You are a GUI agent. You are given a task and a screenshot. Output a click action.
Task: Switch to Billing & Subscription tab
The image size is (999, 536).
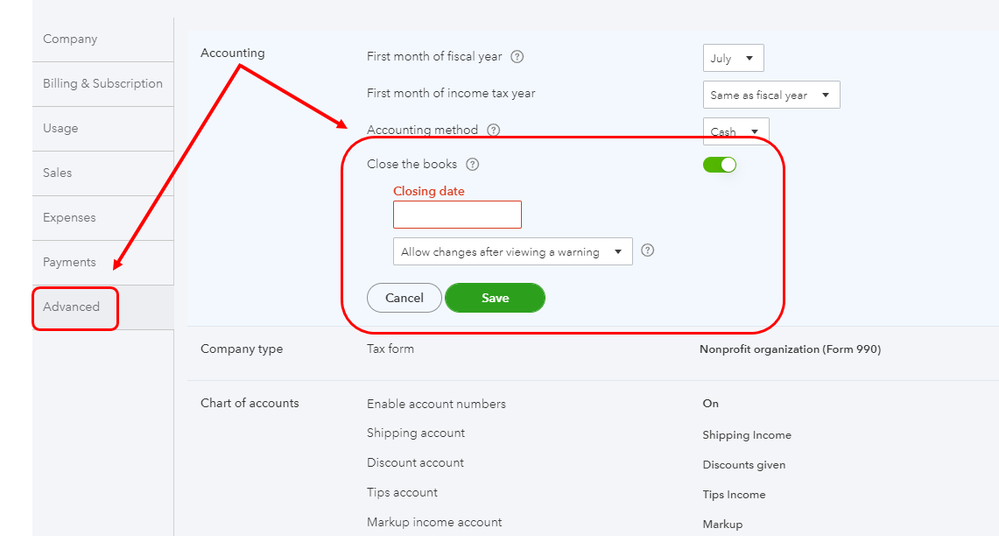pyautogui.click(x=102, y=84)
